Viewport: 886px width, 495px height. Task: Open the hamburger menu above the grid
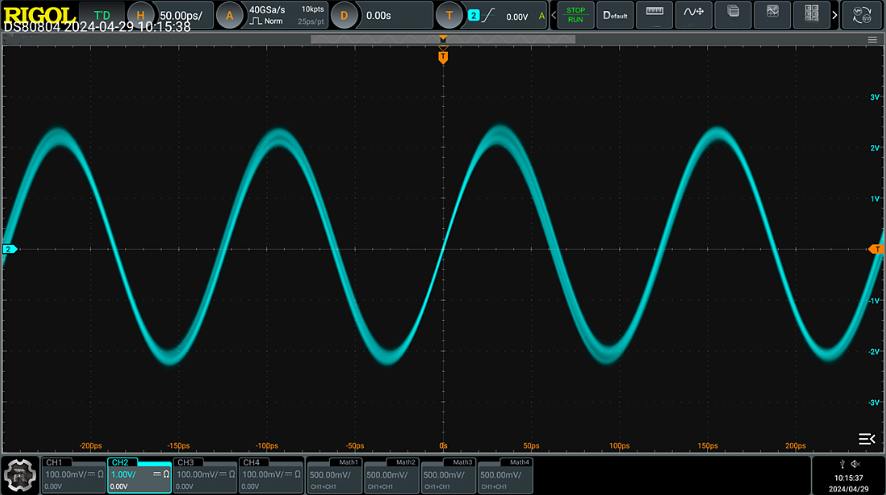click(872, 40)
